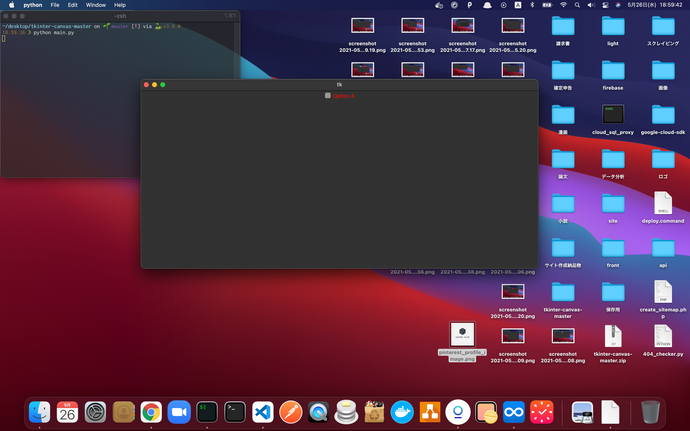690x431 pixels.
Task: Click the Bluetooth icon in menu bar
Action: click(532, 5)
